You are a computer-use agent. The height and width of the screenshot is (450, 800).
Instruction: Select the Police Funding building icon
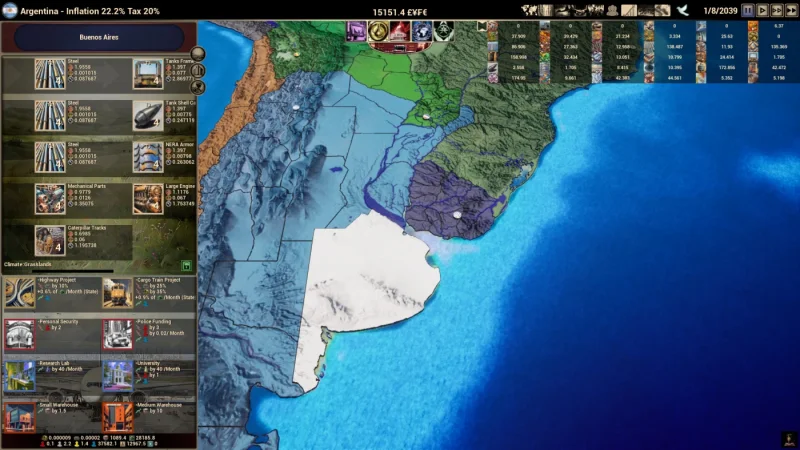pos(117,333)
